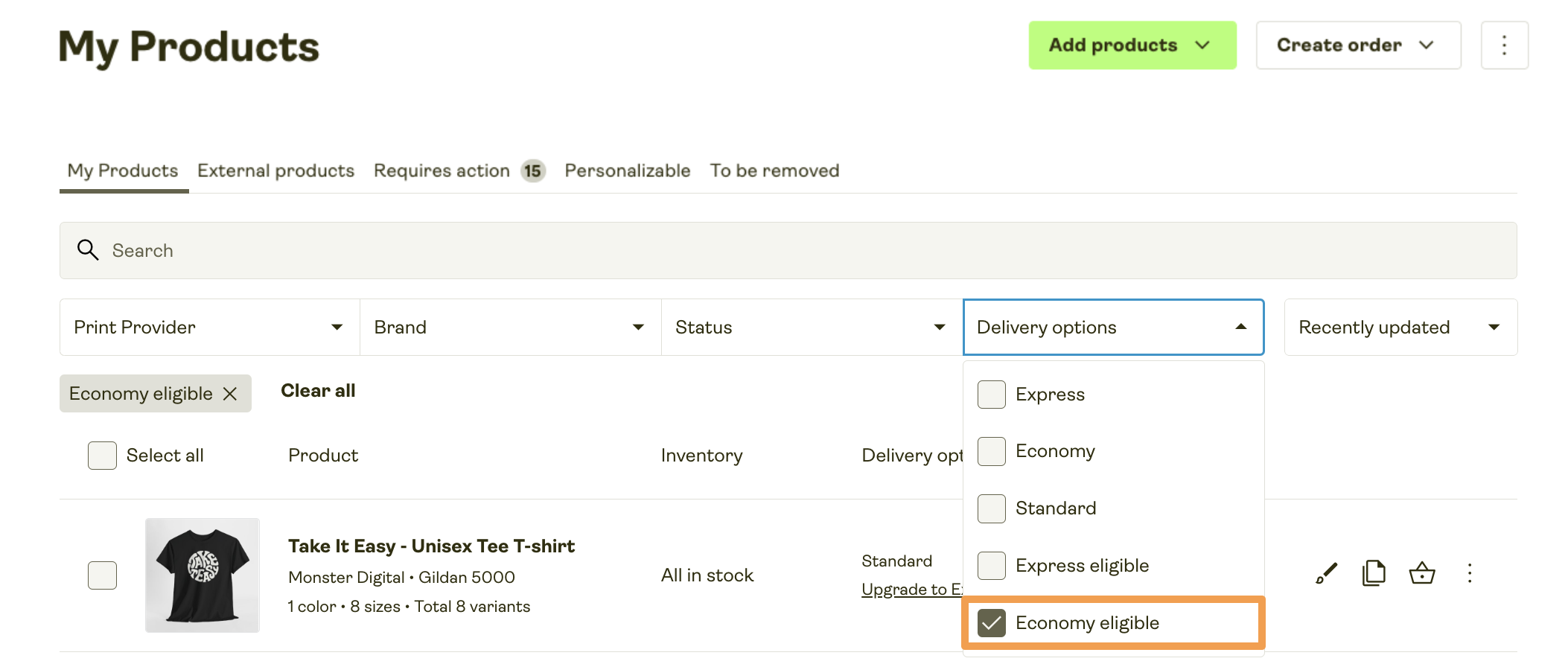Enable the Standard delivery checkbox
The height and width of the screenshot is (667, 1568).
click(x=992, y=508)
